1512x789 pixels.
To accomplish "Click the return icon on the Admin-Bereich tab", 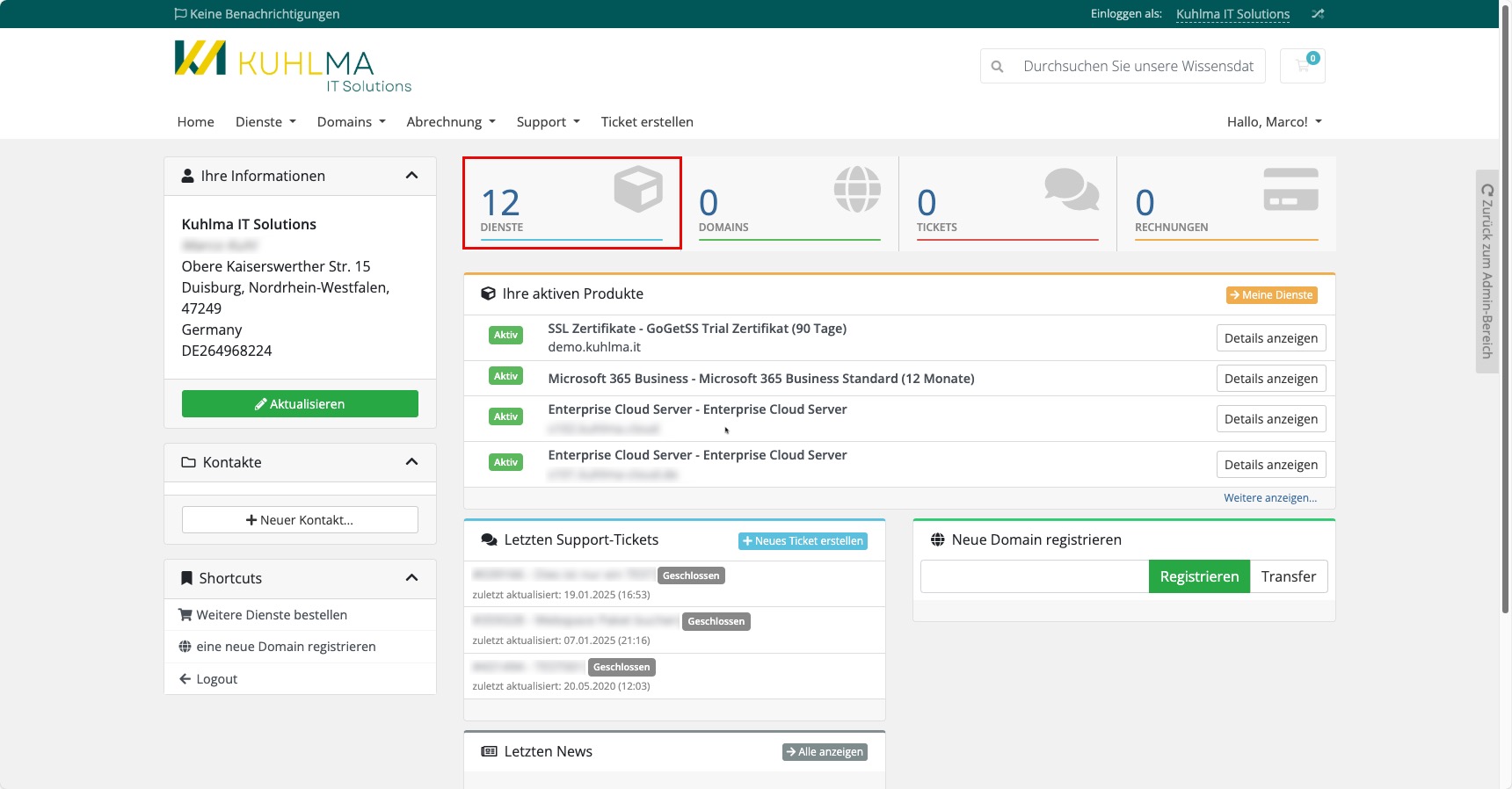I will (1487, 190).
